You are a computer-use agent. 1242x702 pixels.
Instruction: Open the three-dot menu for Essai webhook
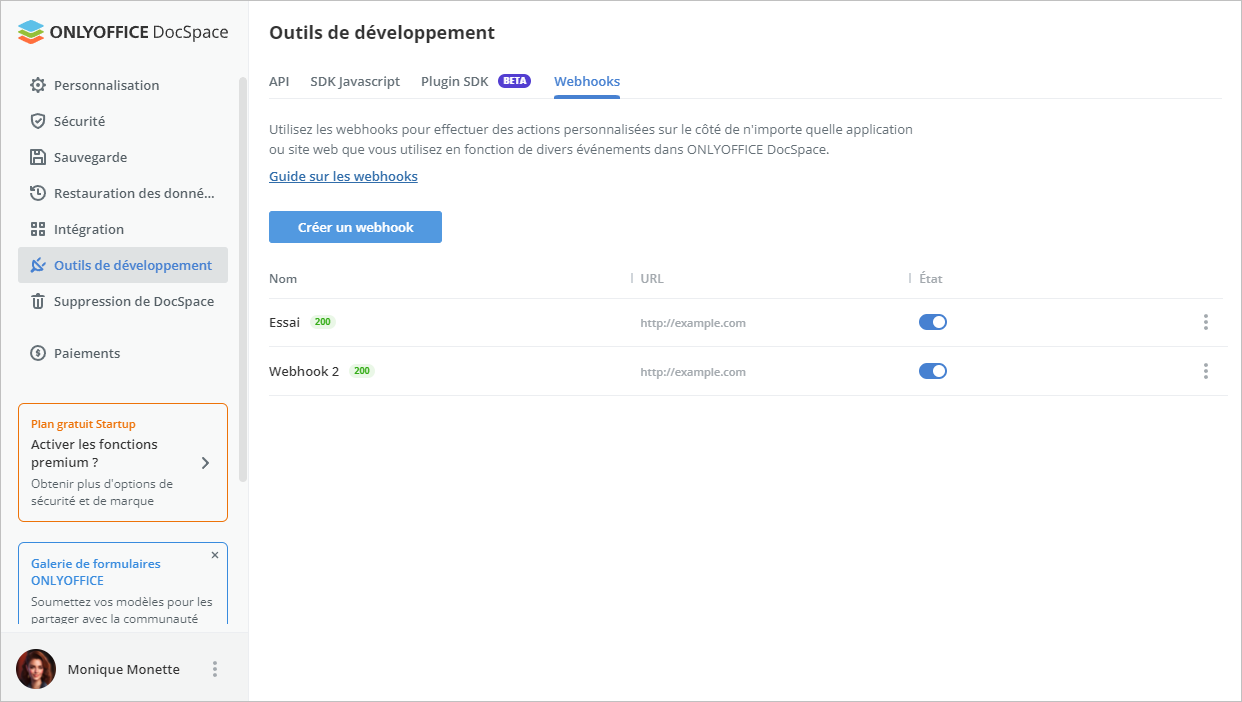(1205, 322)
